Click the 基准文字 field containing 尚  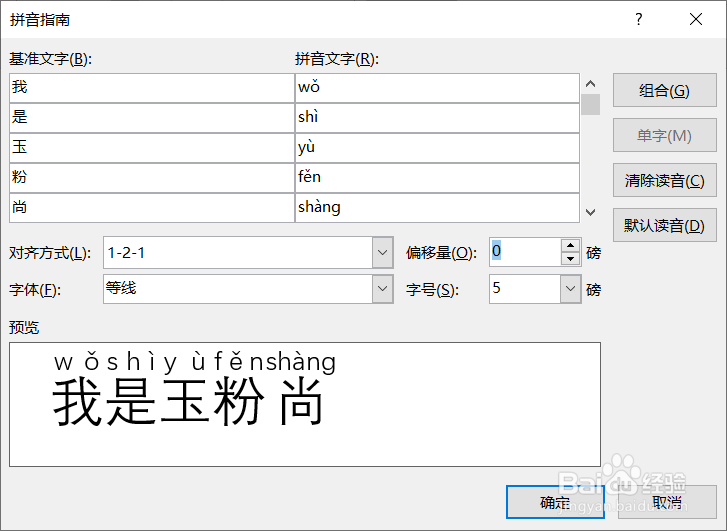[x=152, y=208]
